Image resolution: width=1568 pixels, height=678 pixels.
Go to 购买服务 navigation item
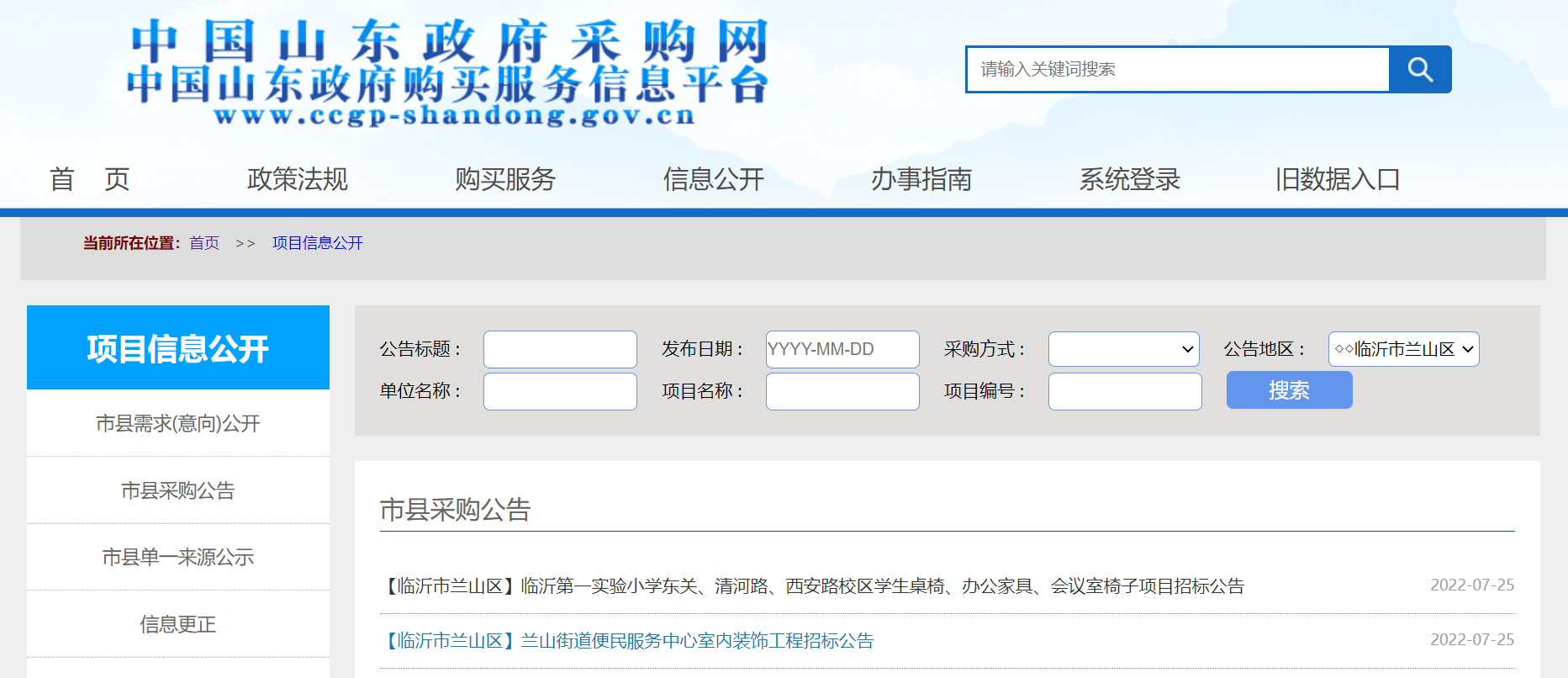[505, 179]
